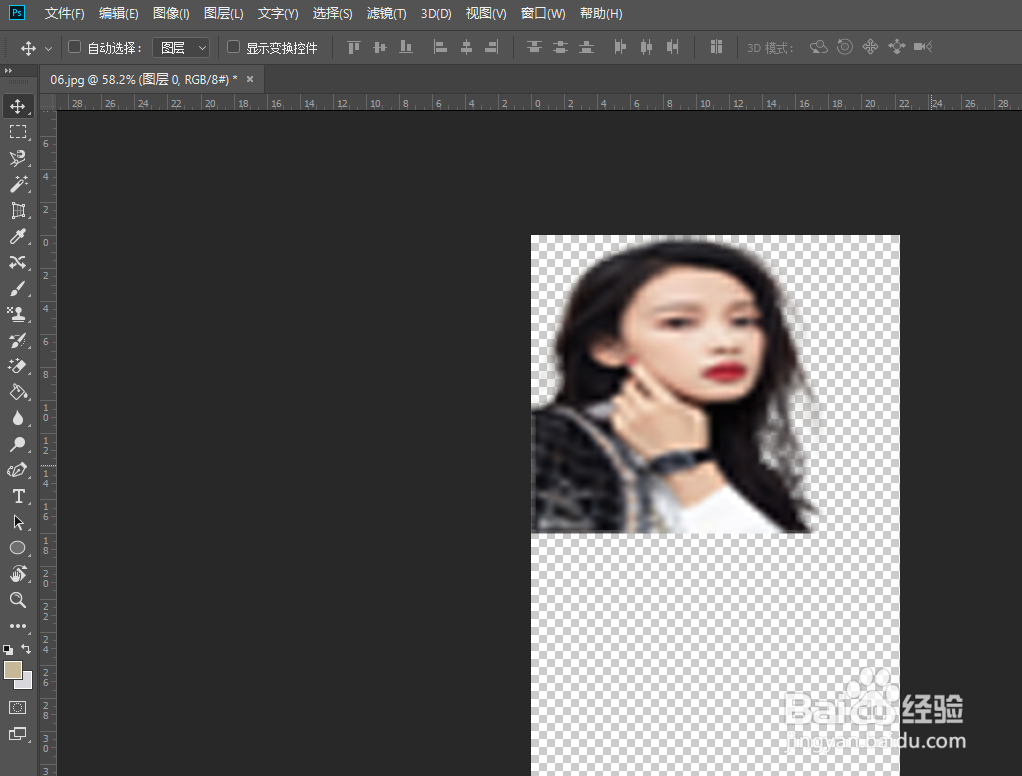
Task: Distribute right edges button
Action: click(x=673, y=47)
